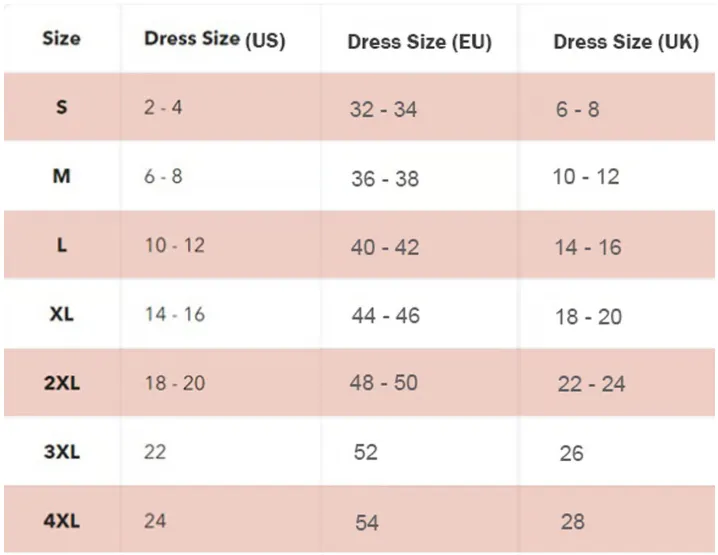The width and height of the screenshot is (718, 555).
Task: Click the Size column header
Action: [62, 39]
